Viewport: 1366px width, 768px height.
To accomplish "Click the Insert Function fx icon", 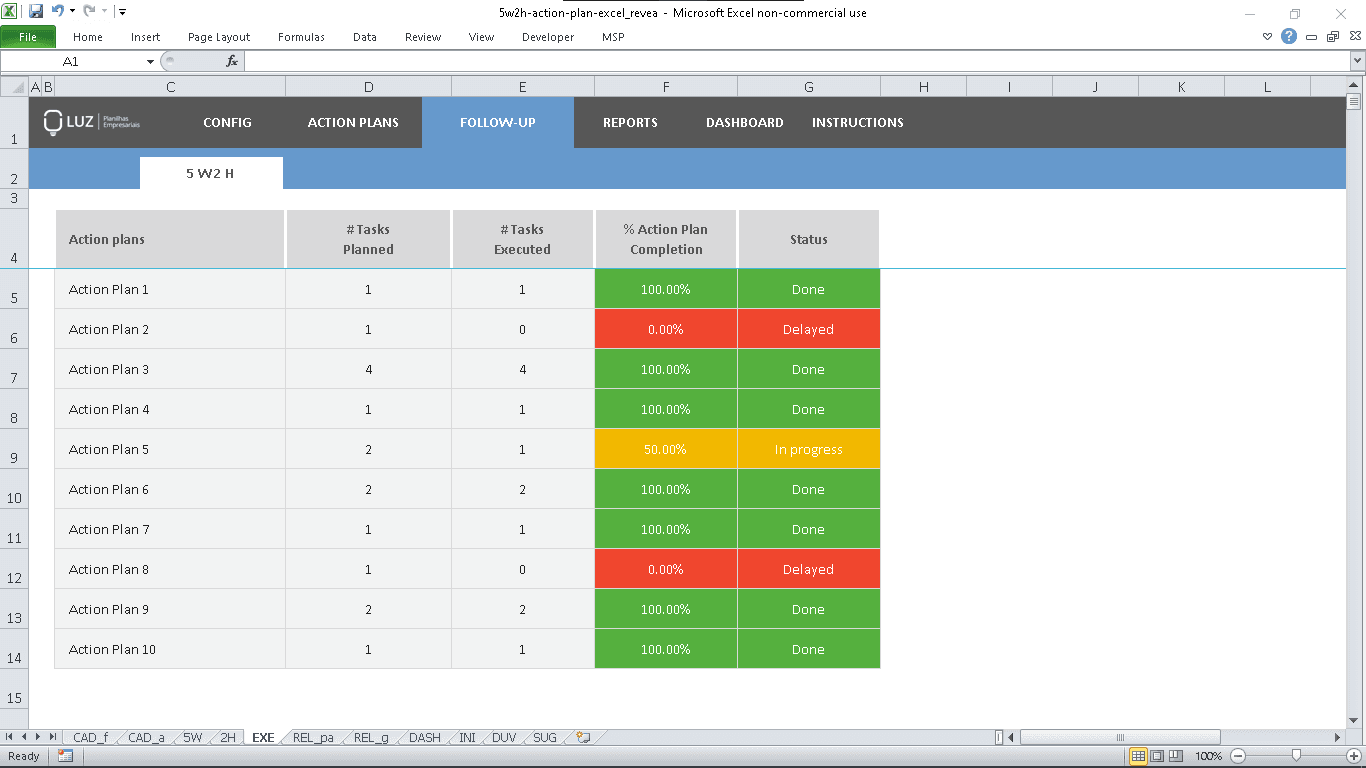I will tap(232, 61).
